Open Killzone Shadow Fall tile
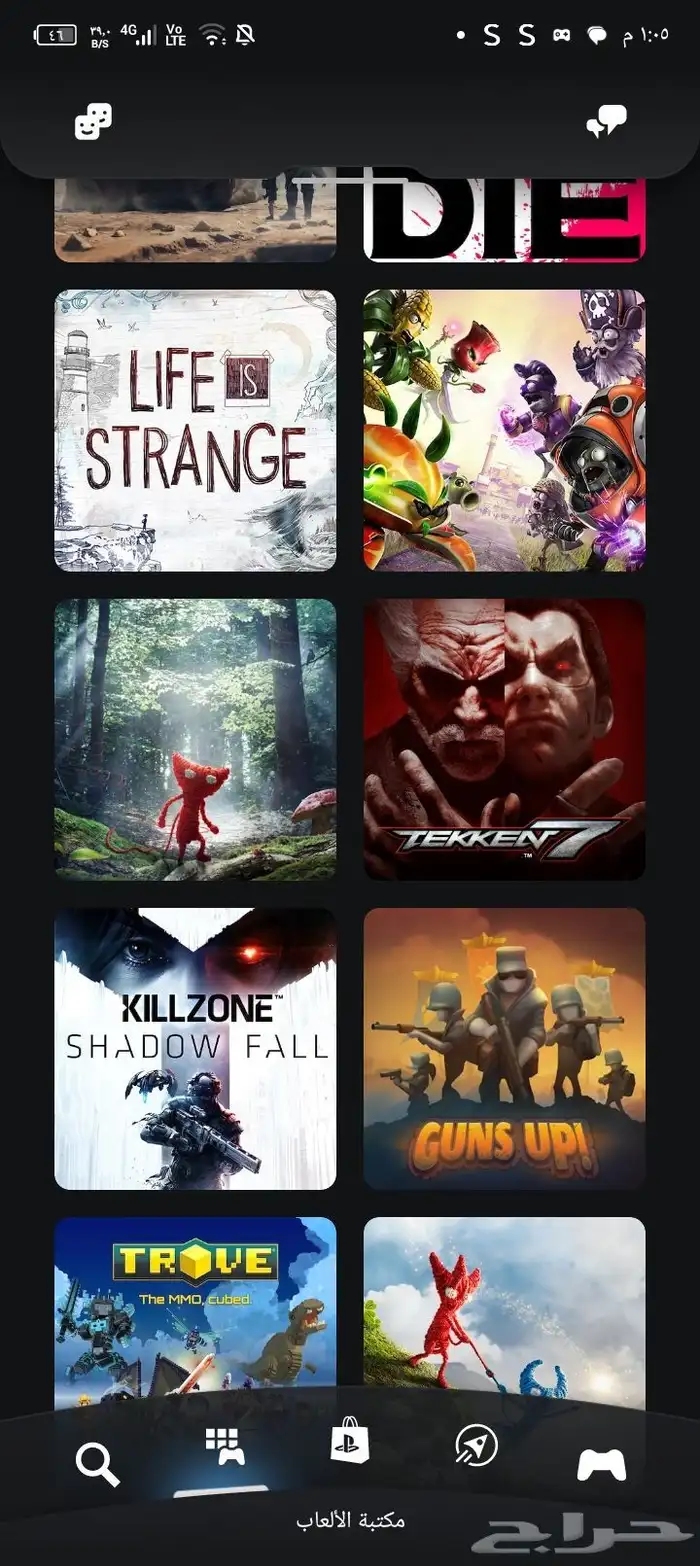This screenshot has width=700, height=1566. coord(195,1049)
